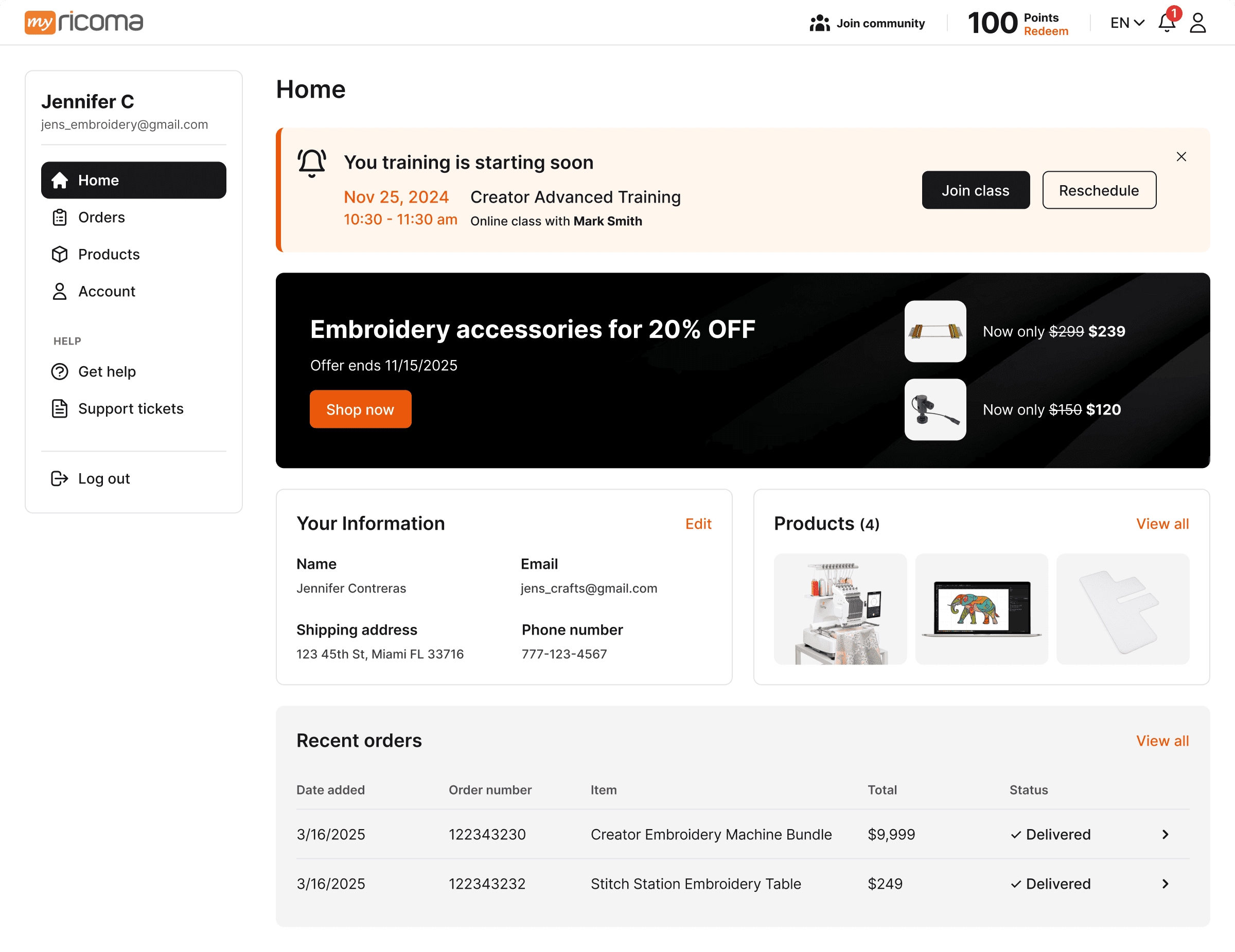1235x952 pixels.
Task: Click order number 122343232
Action: click(487, 884)
